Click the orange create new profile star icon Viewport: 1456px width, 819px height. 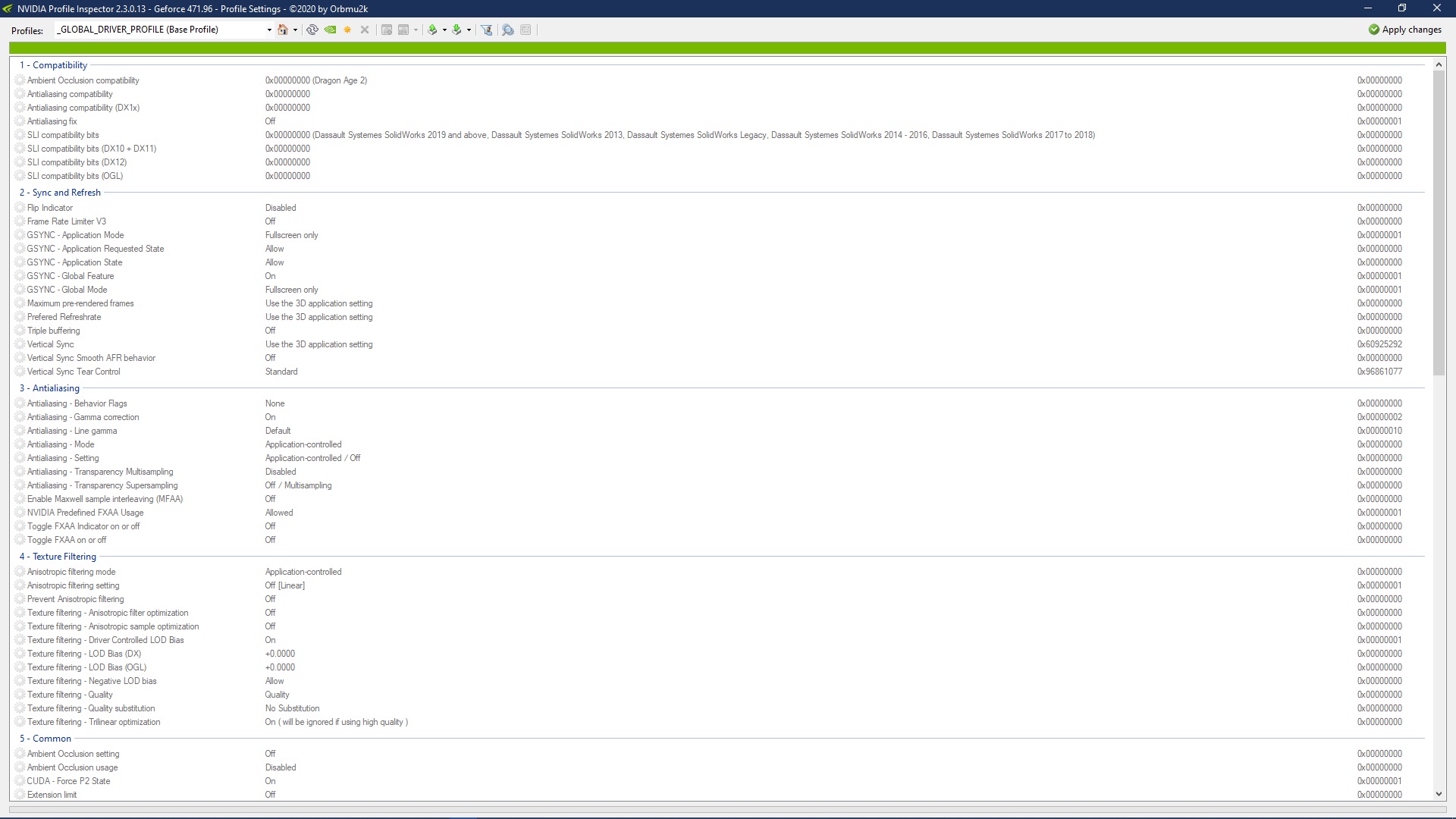pyautogui.click(x=347, y=30)
